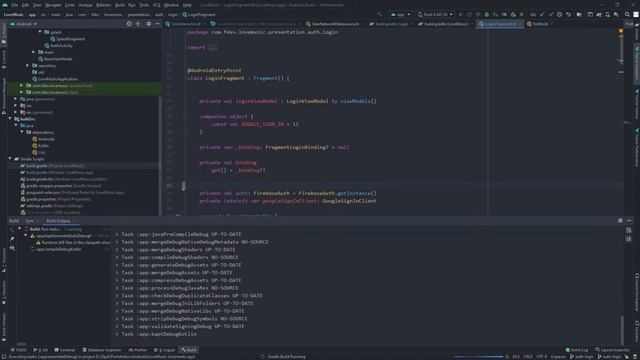Select the Sync tab in Build panel
The height and width of the screenshot is (360, 640).
tap(30, 221)
